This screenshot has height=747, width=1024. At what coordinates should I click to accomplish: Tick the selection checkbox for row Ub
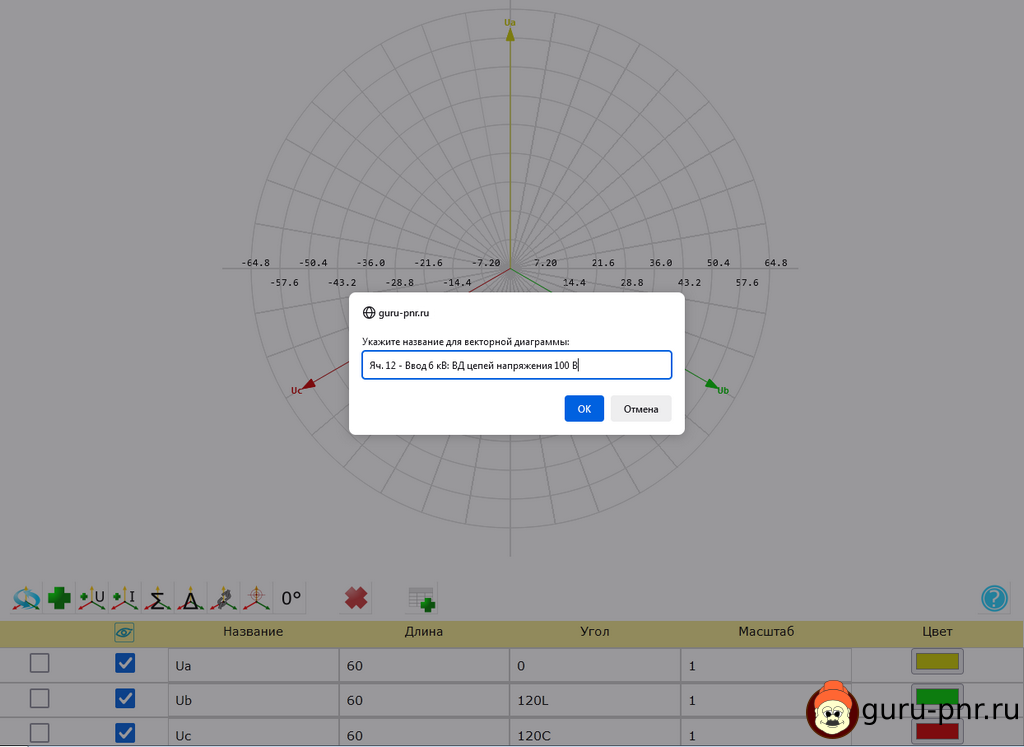(x=39, y=698)
